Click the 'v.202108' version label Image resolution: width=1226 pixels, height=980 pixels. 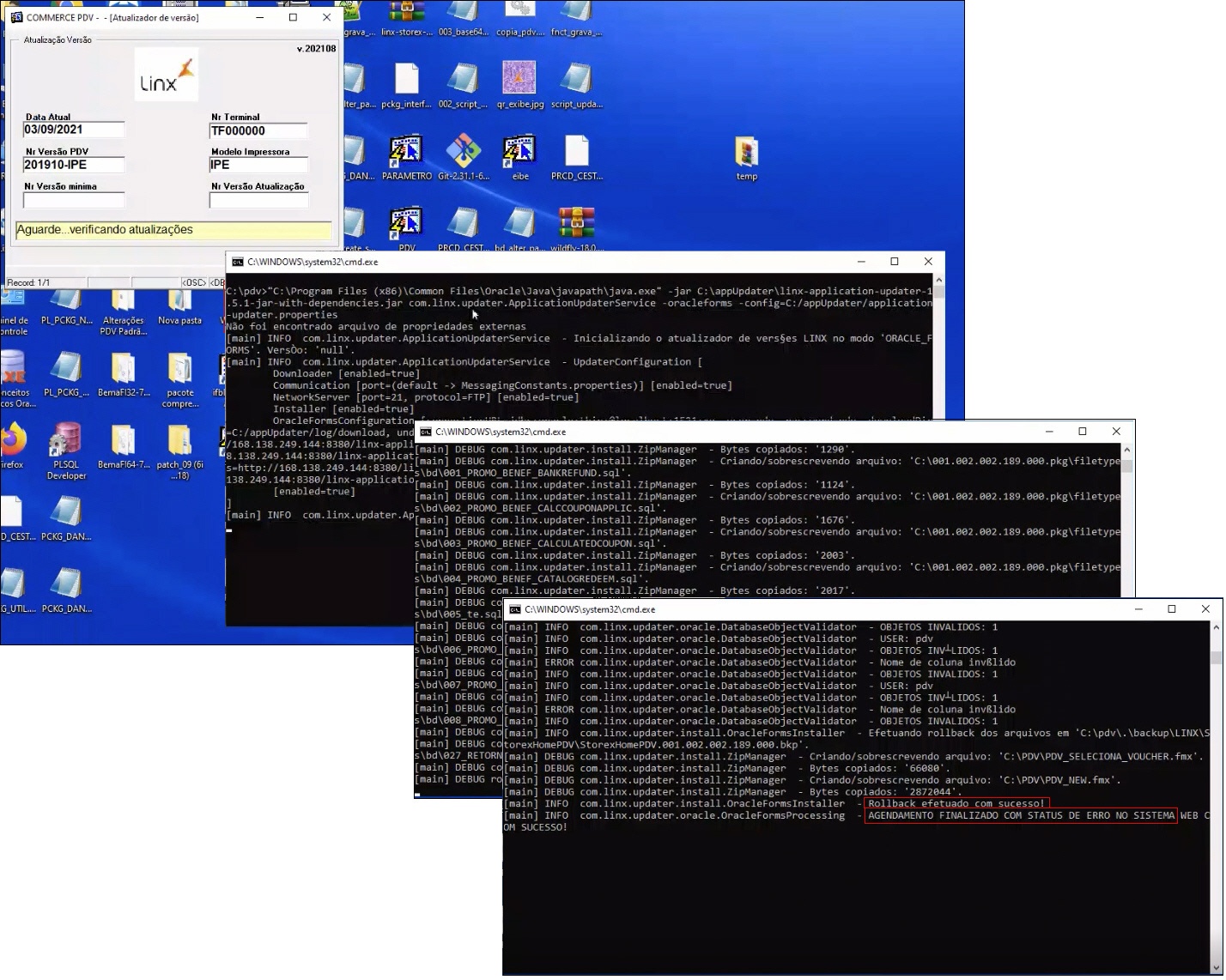tap(316, 49)
